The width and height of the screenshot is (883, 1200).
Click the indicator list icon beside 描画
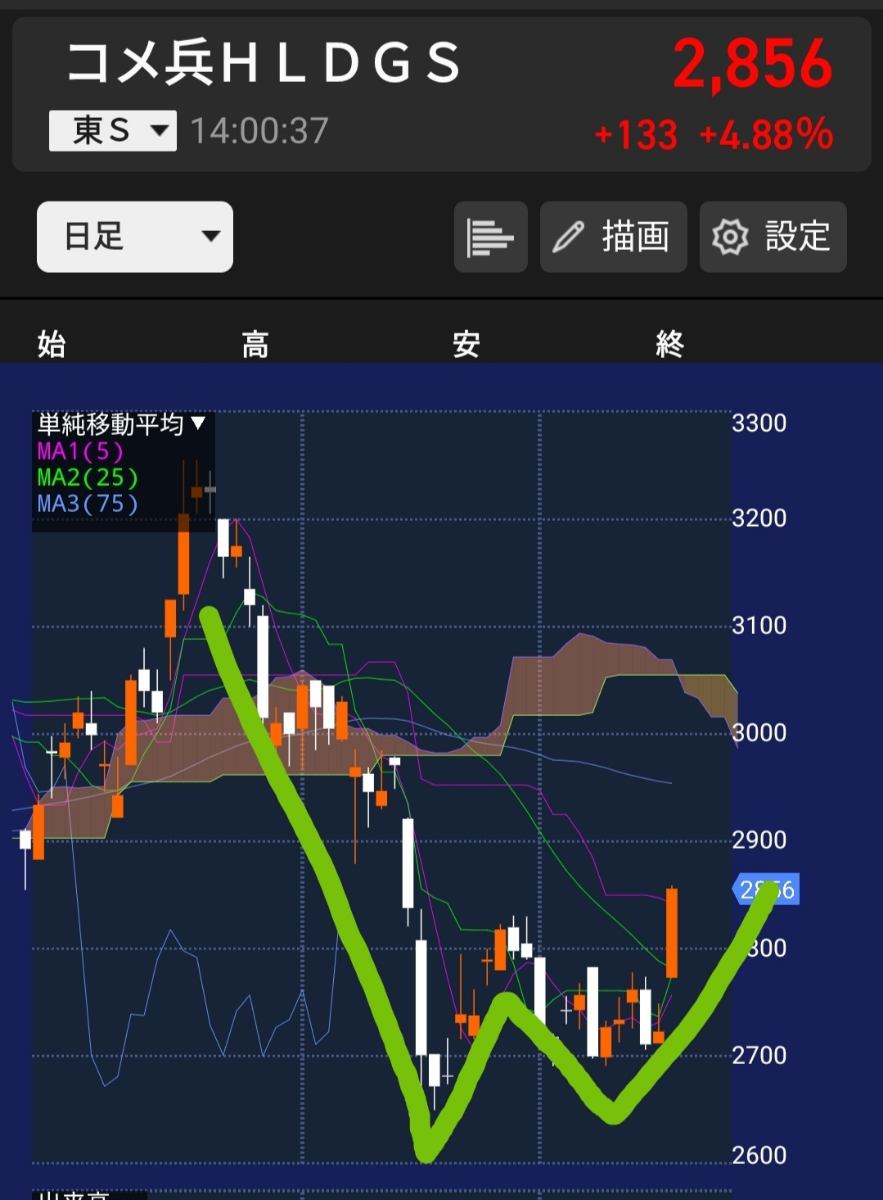pyautogui.click(x=490, y=237)
